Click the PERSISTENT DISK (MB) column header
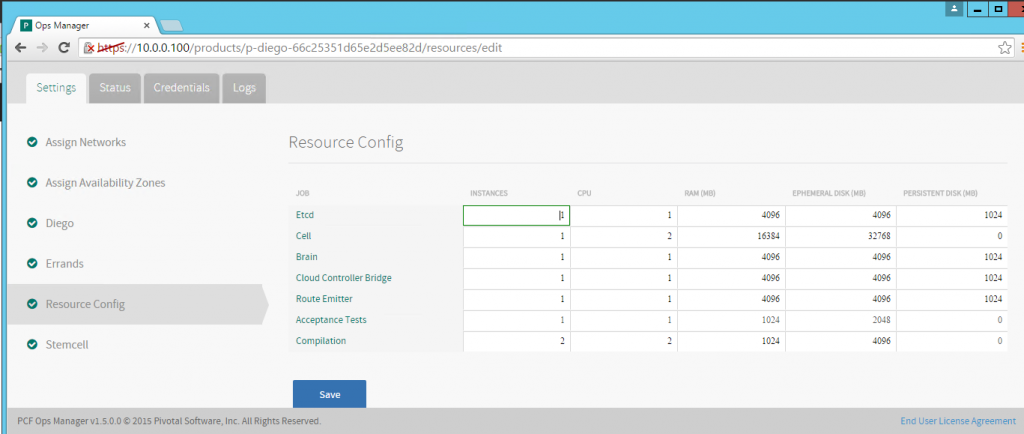 [940, 193]
